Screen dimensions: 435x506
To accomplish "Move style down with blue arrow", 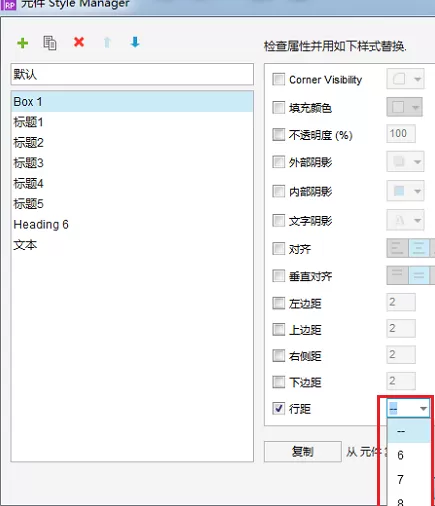I will [x=135, y=42].
